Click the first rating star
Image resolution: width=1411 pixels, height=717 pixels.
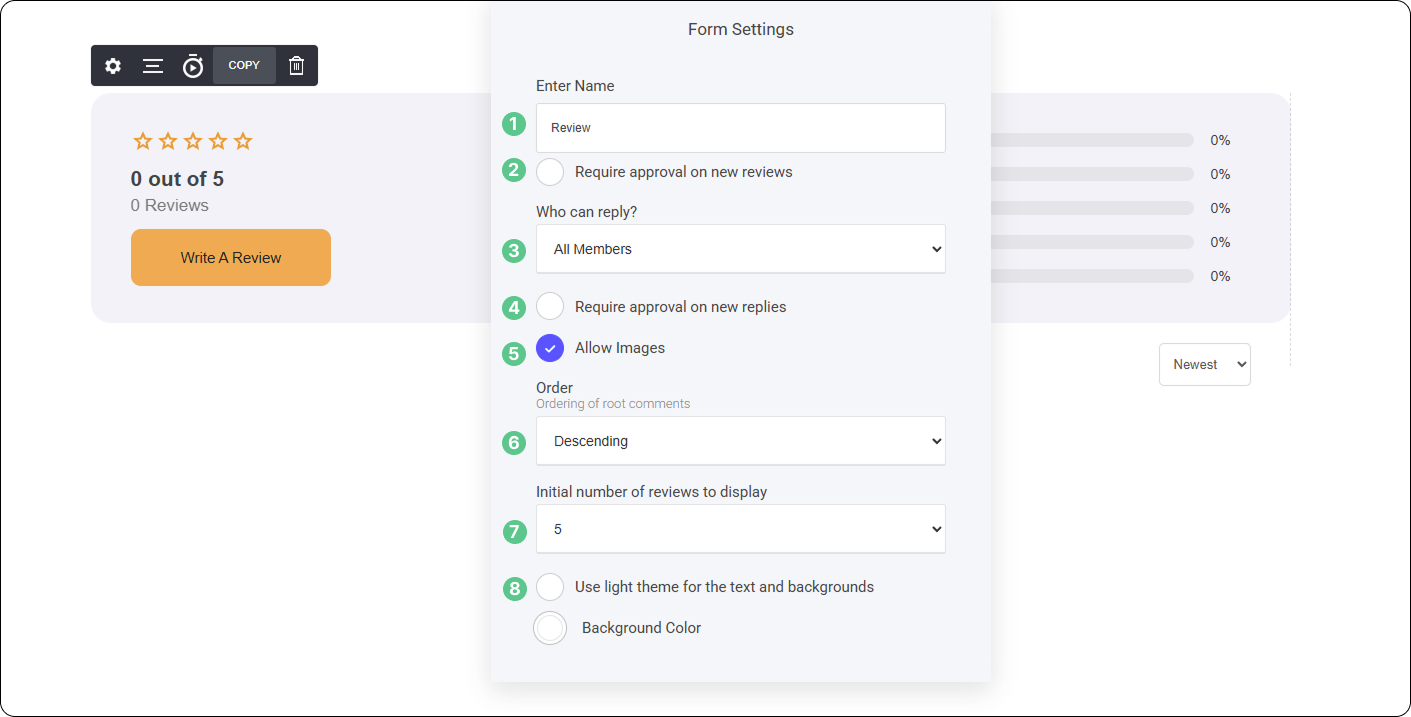coord(143,141)
